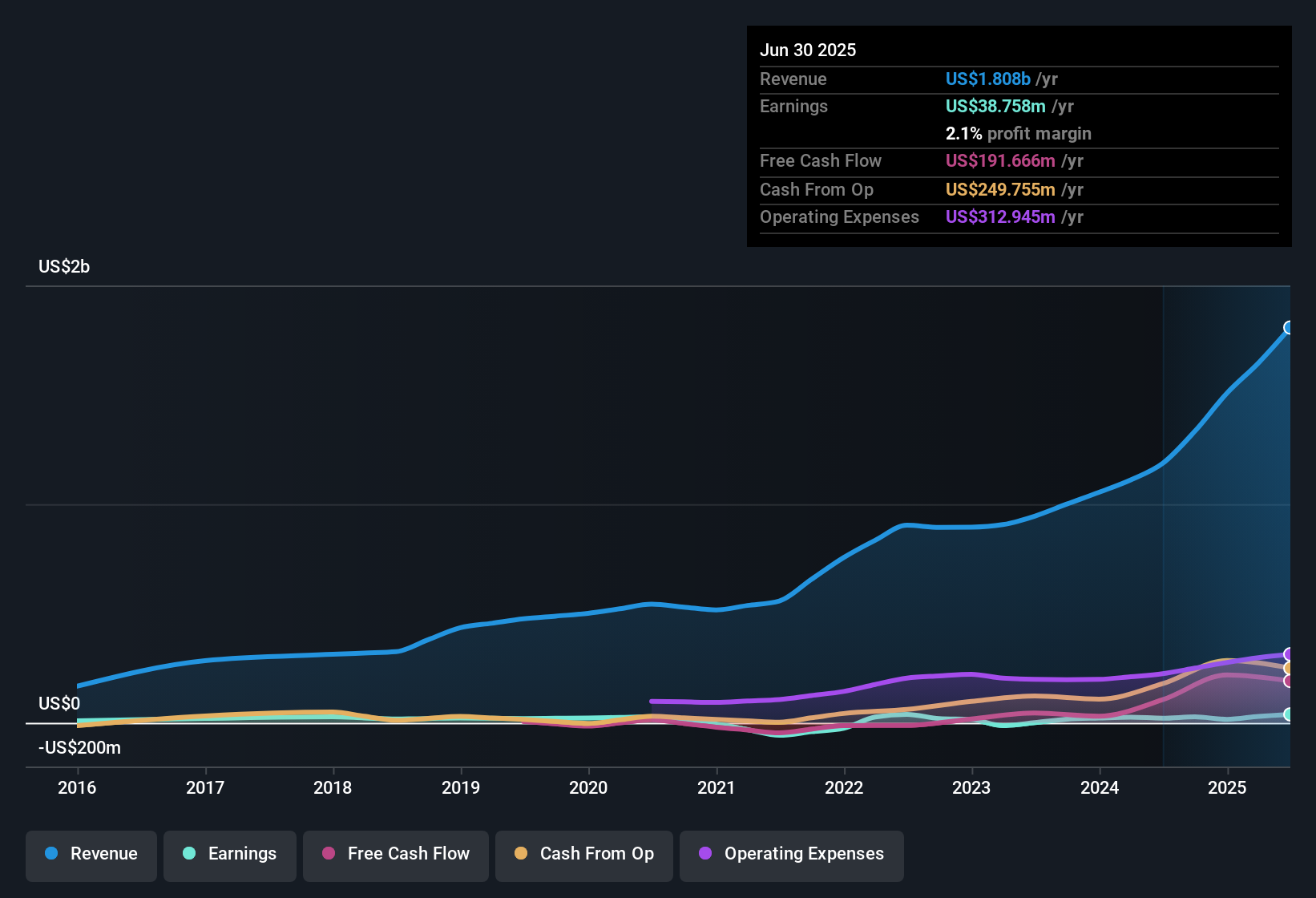Select the 2023 axis label

pos(971,788)
